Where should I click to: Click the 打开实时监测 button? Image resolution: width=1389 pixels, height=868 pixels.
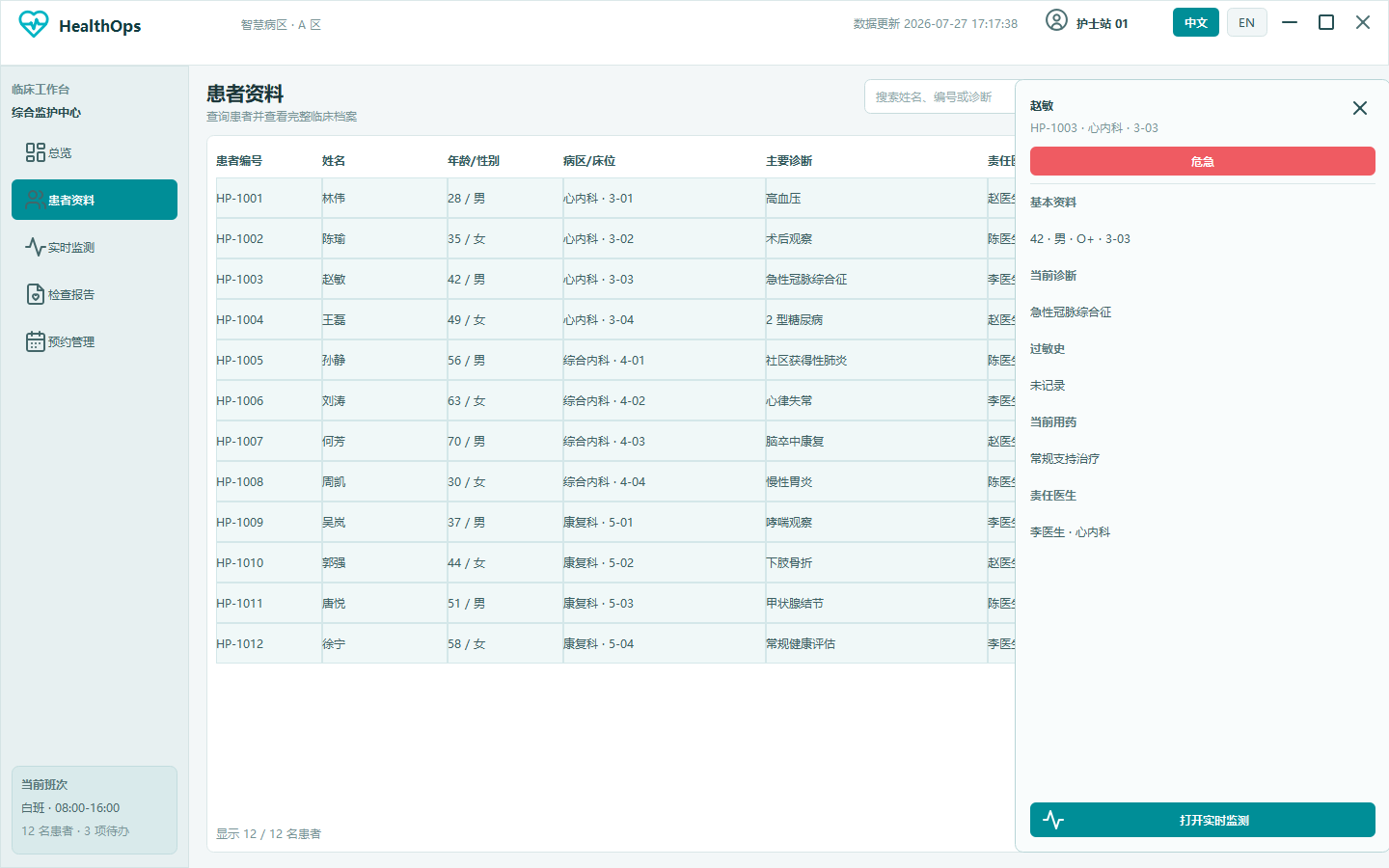(1203, 820)
